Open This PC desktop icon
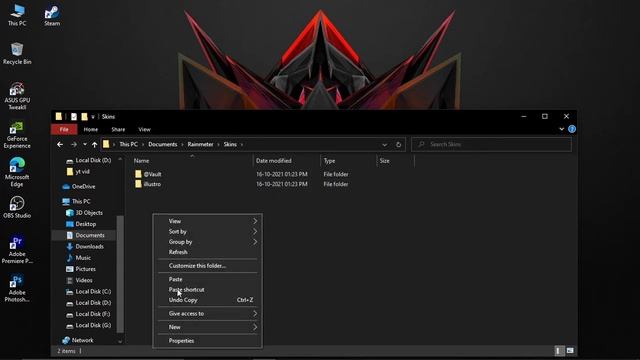This screenshot has height=360, width=640. (17, 16)
